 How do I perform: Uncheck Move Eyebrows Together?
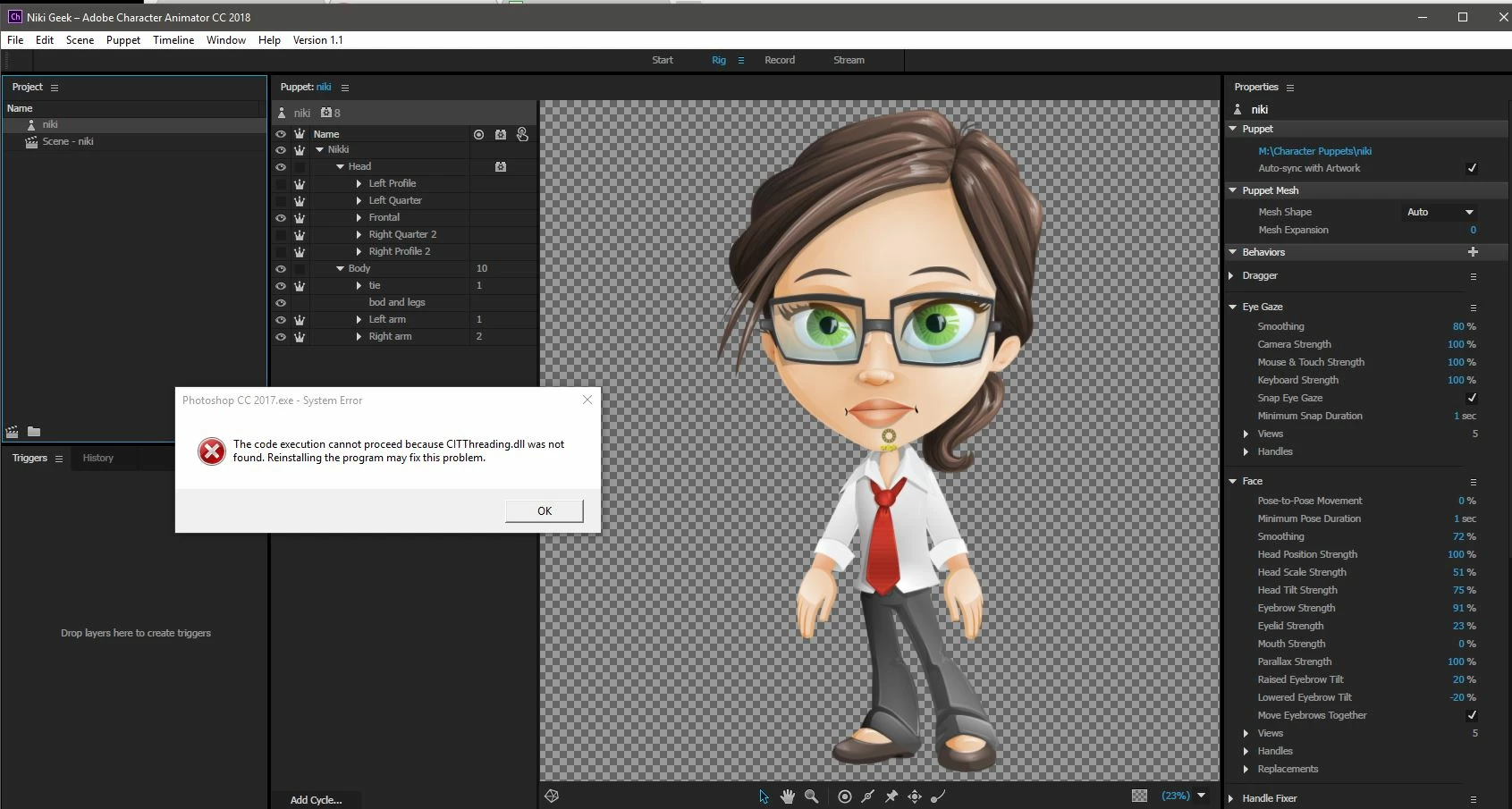coord(1472,715)
